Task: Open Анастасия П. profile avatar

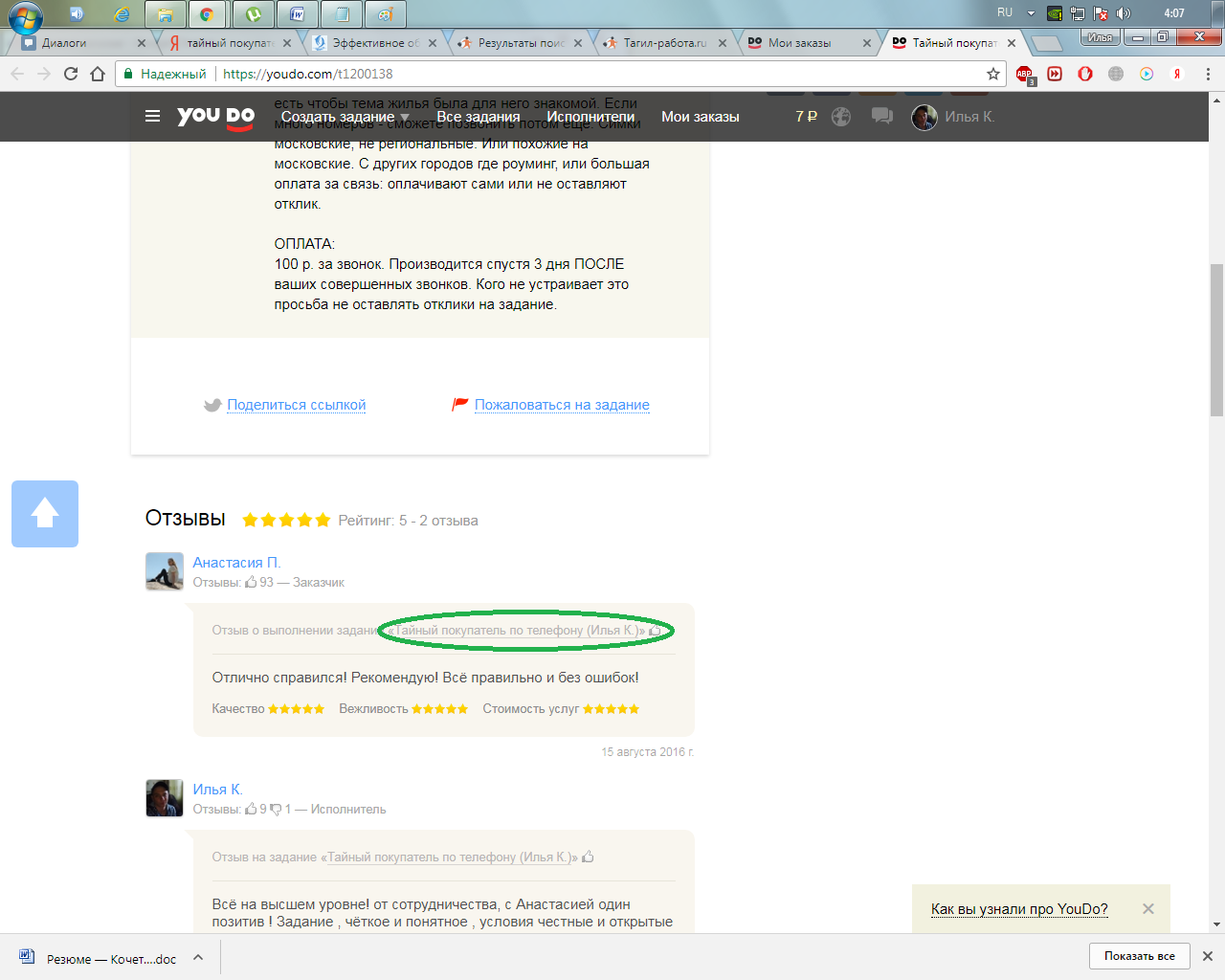Action: click(x=165, y=572)
